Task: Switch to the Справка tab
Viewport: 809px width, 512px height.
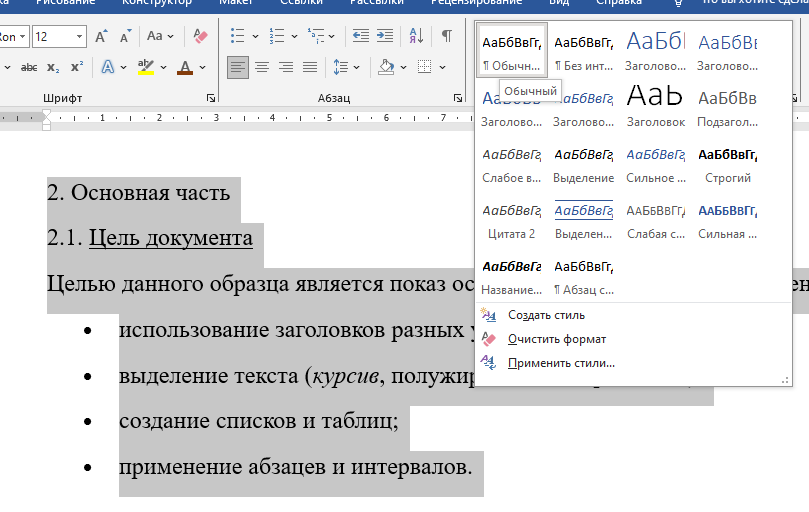Action: coord(619,3)
